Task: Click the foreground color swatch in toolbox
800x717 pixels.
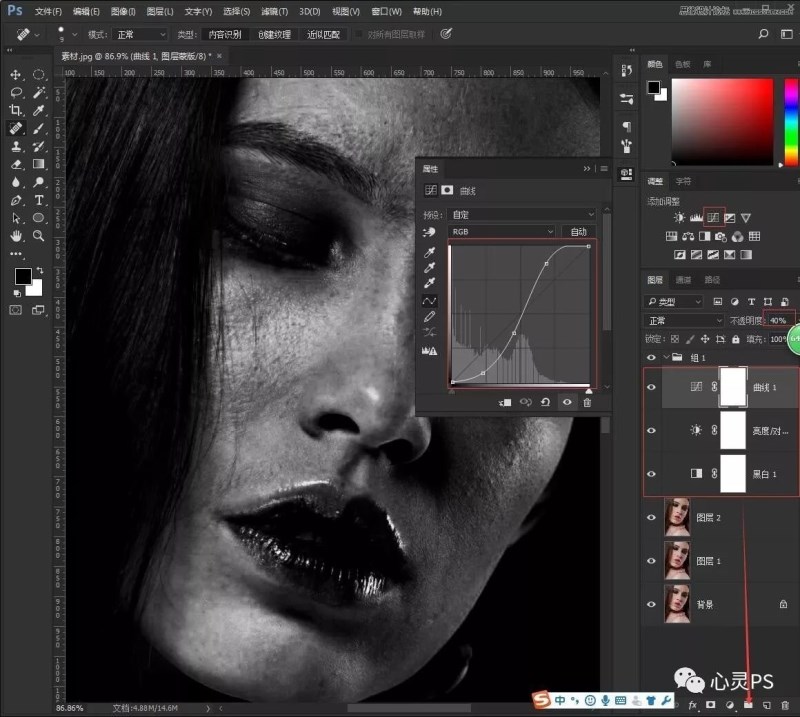Action: click(23, 276)
